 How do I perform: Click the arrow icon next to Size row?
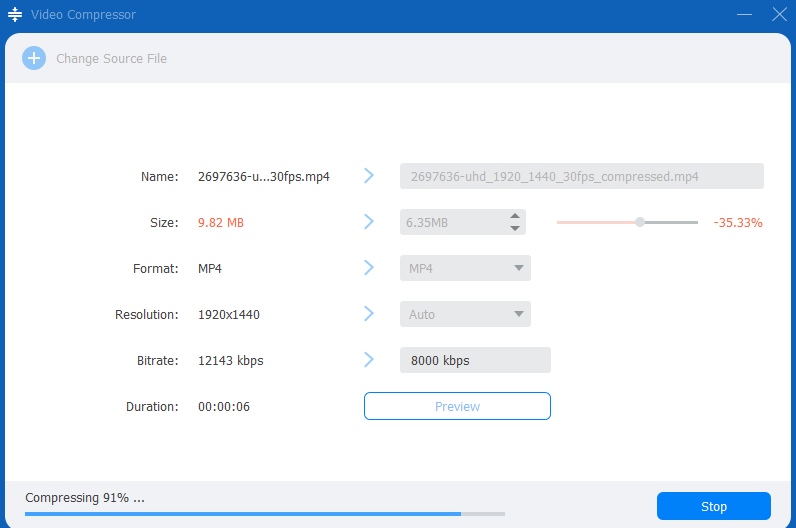point(368,222)
